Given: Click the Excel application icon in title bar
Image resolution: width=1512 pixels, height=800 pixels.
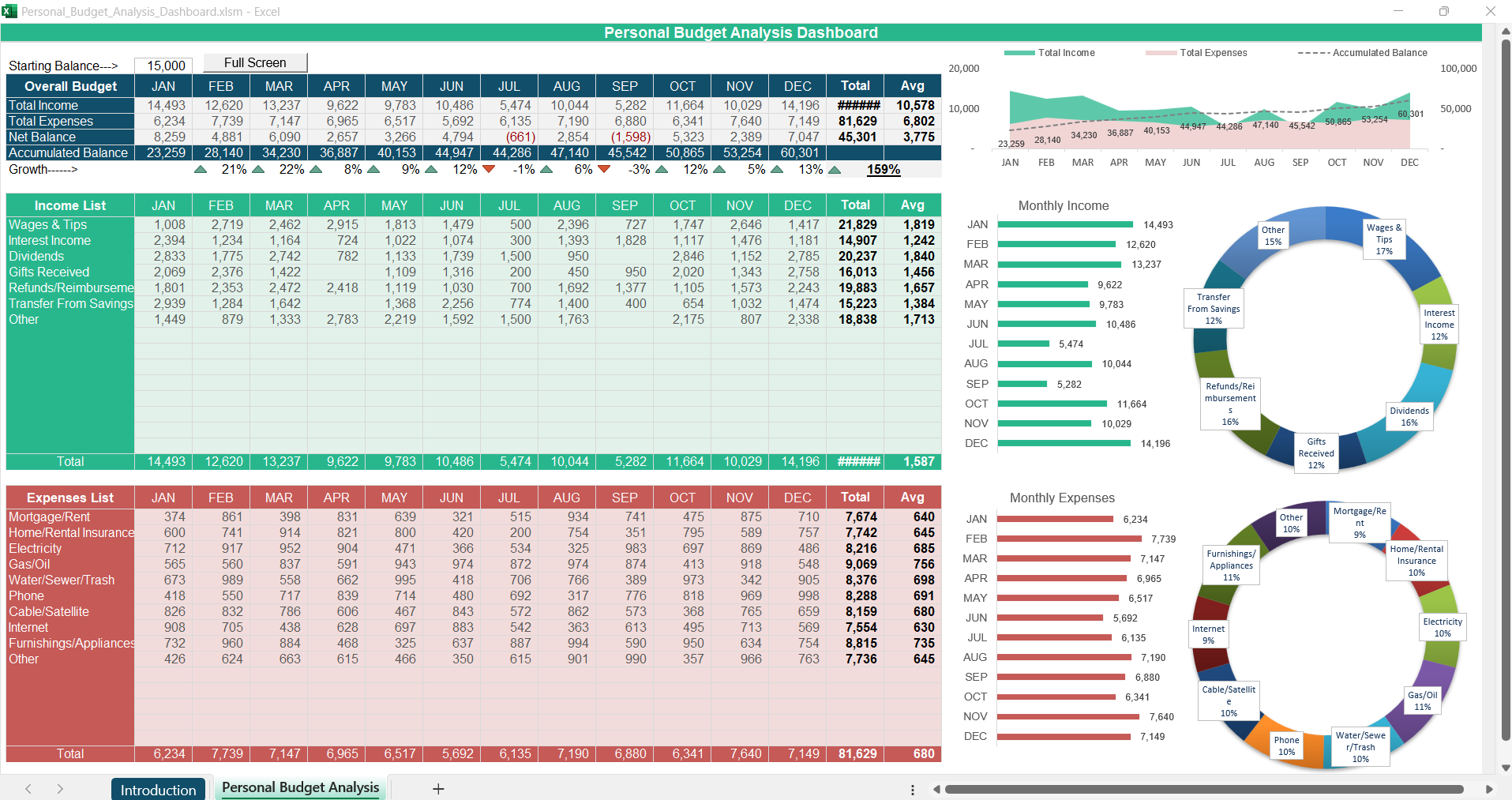Looking at the screenshot, I should click(9, 11).
